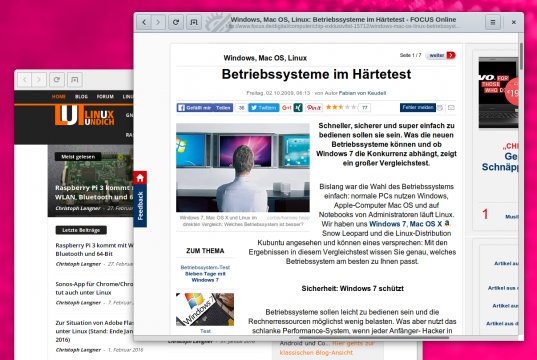The height and width of the screenshot is (360, 537).
Task: Email the article via envelope icon
Action: 451,108
